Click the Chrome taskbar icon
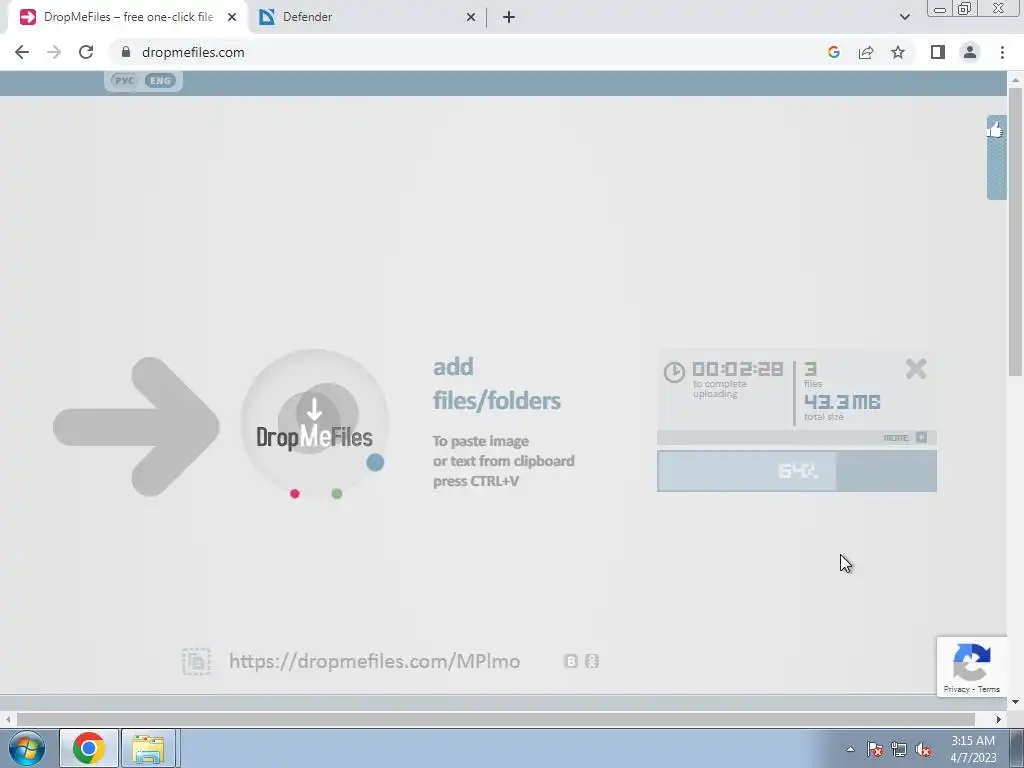The image size is (1024, 768). 89,748
